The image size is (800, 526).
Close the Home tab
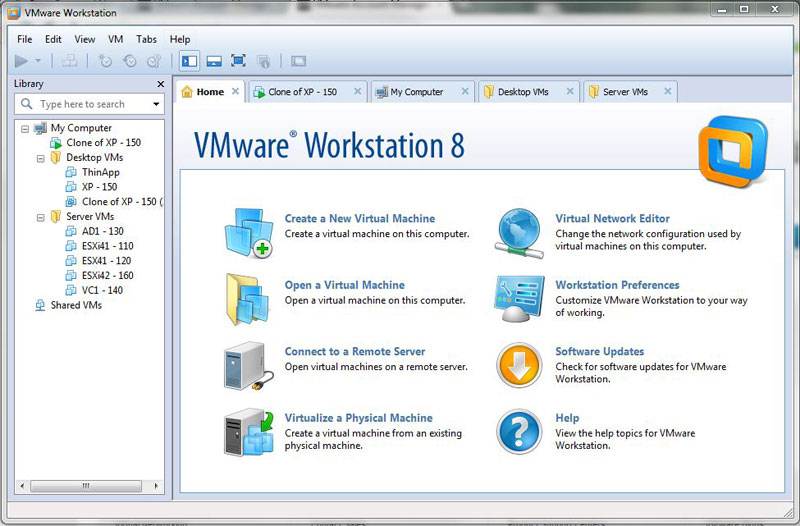point(235,91)
